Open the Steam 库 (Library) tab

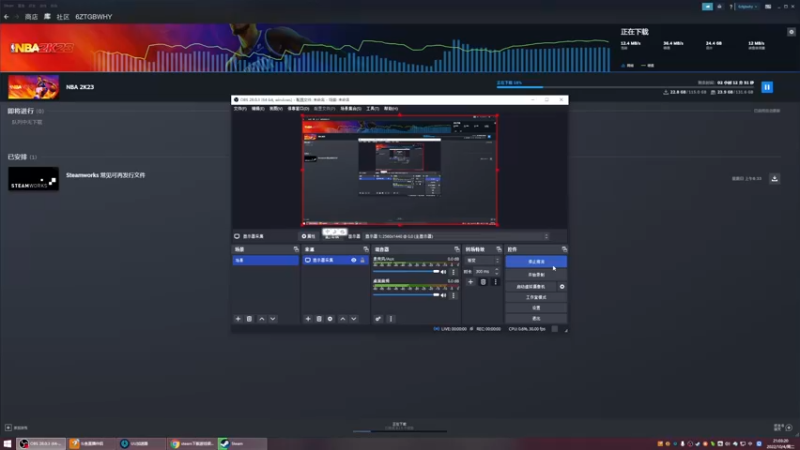(47, 17)
